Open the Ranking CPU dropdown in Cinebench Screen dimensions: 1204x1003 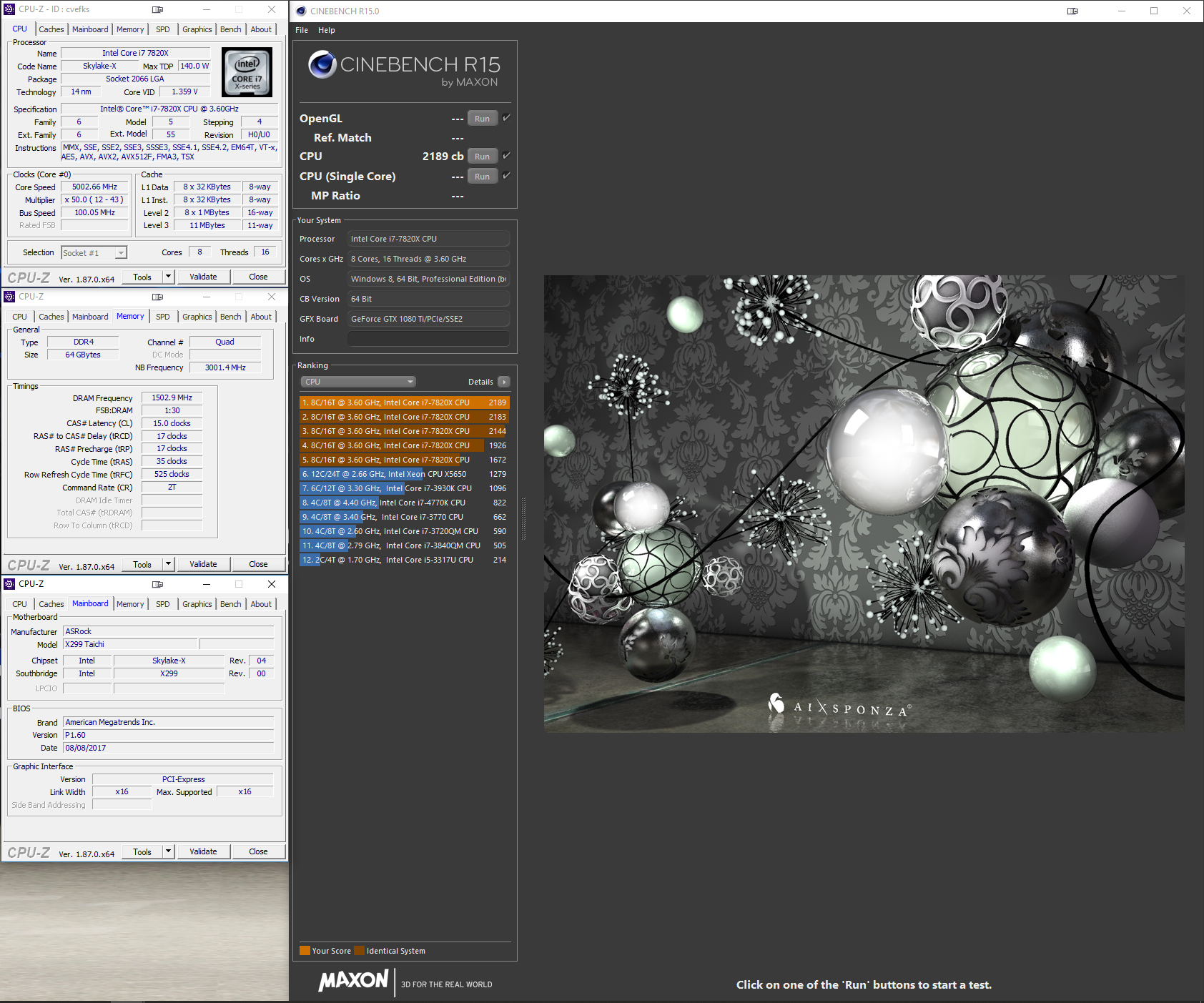(358, 382)
